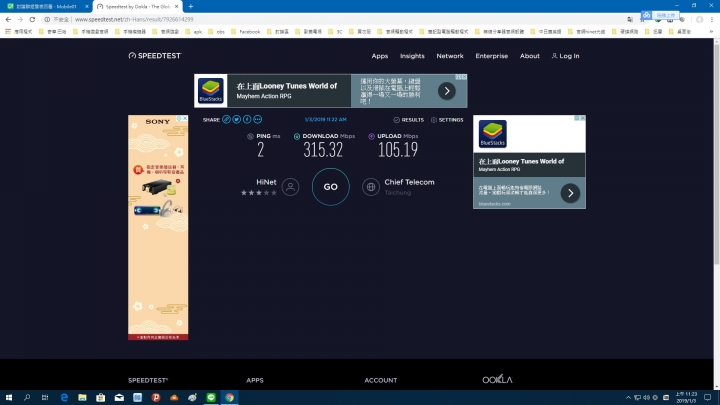
Task: Click the Sony advertisement banner
Action: pyautogui.click(x=158, y=227)
